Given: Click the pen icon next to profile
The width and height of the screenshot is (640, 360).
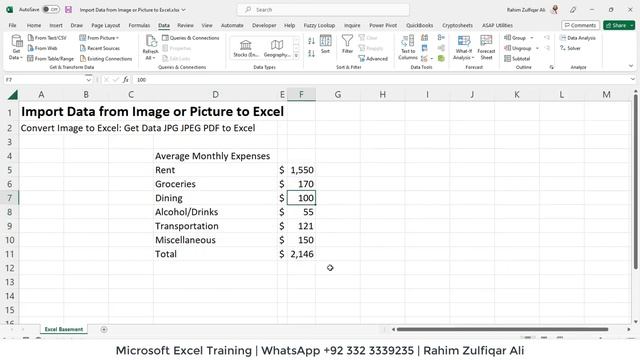Looking at the screenshot, I should [573, 9].
